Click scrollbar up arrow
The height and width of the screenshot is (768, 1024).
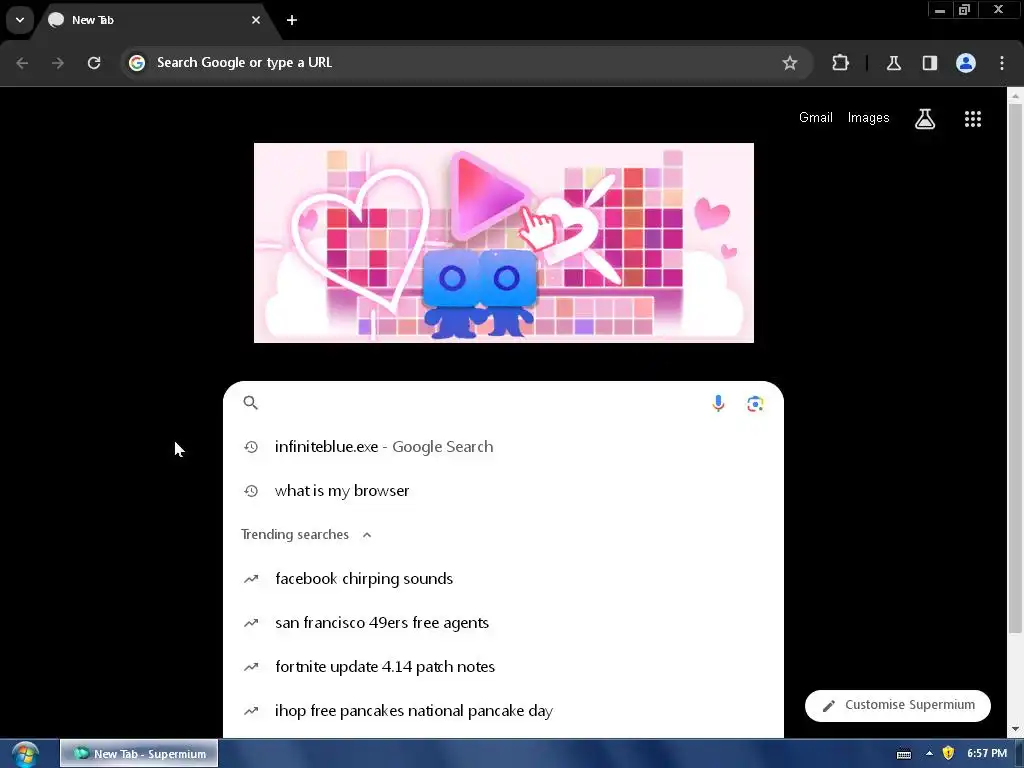(1015, 95)
